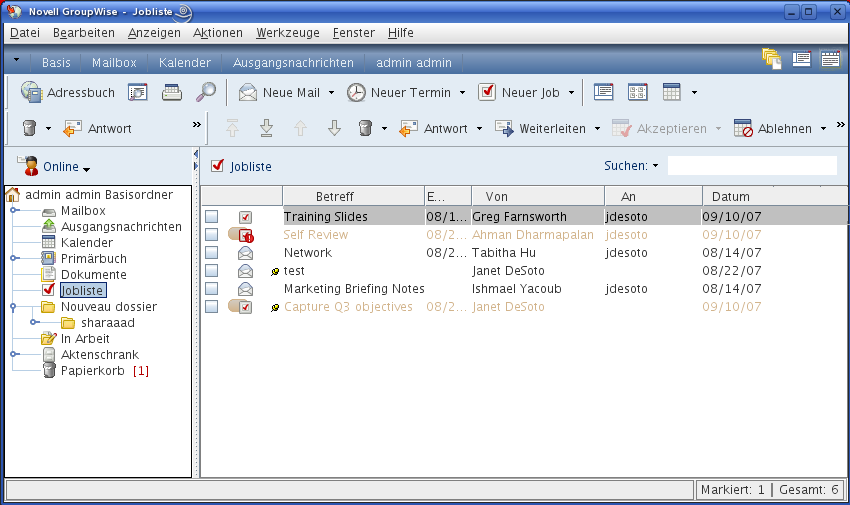Sort by the Datum column header
This screenshot has width=850, height=505.
[x=775, y=196]
